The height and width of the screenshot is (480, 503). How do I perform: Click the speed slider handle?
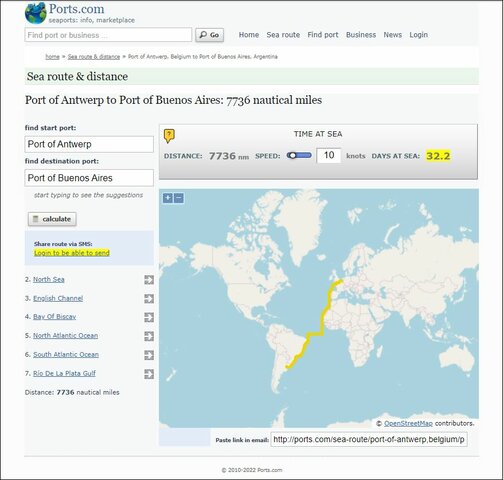coord(292,156)
